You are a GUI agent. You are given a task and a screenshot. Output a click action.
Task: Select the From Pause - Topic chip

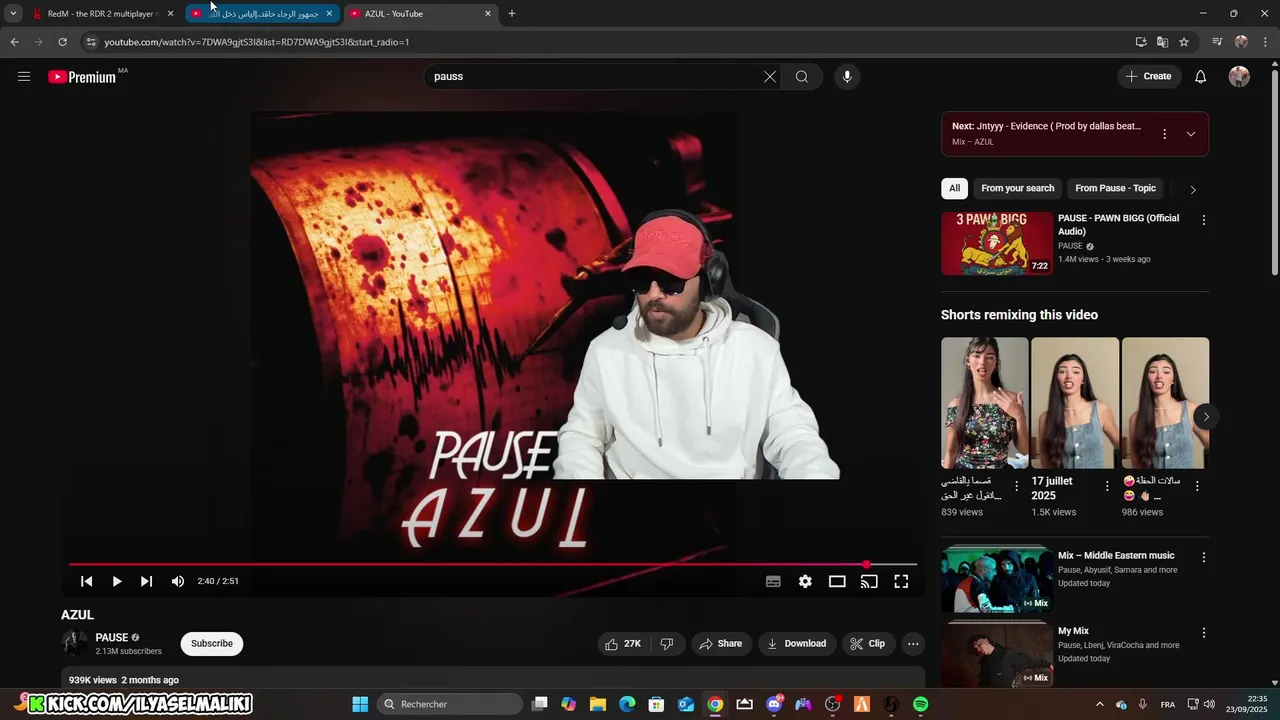1115,188
